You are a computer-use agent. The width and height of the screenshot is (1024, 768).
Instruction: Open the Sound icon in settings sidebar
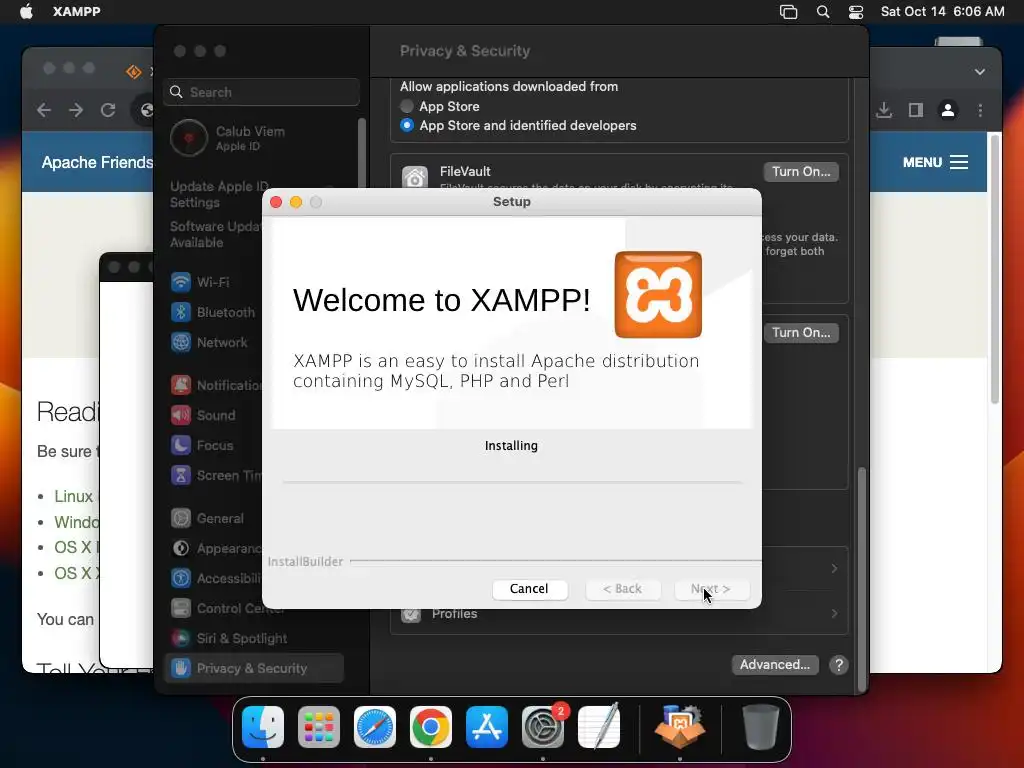tap(181, 415)
